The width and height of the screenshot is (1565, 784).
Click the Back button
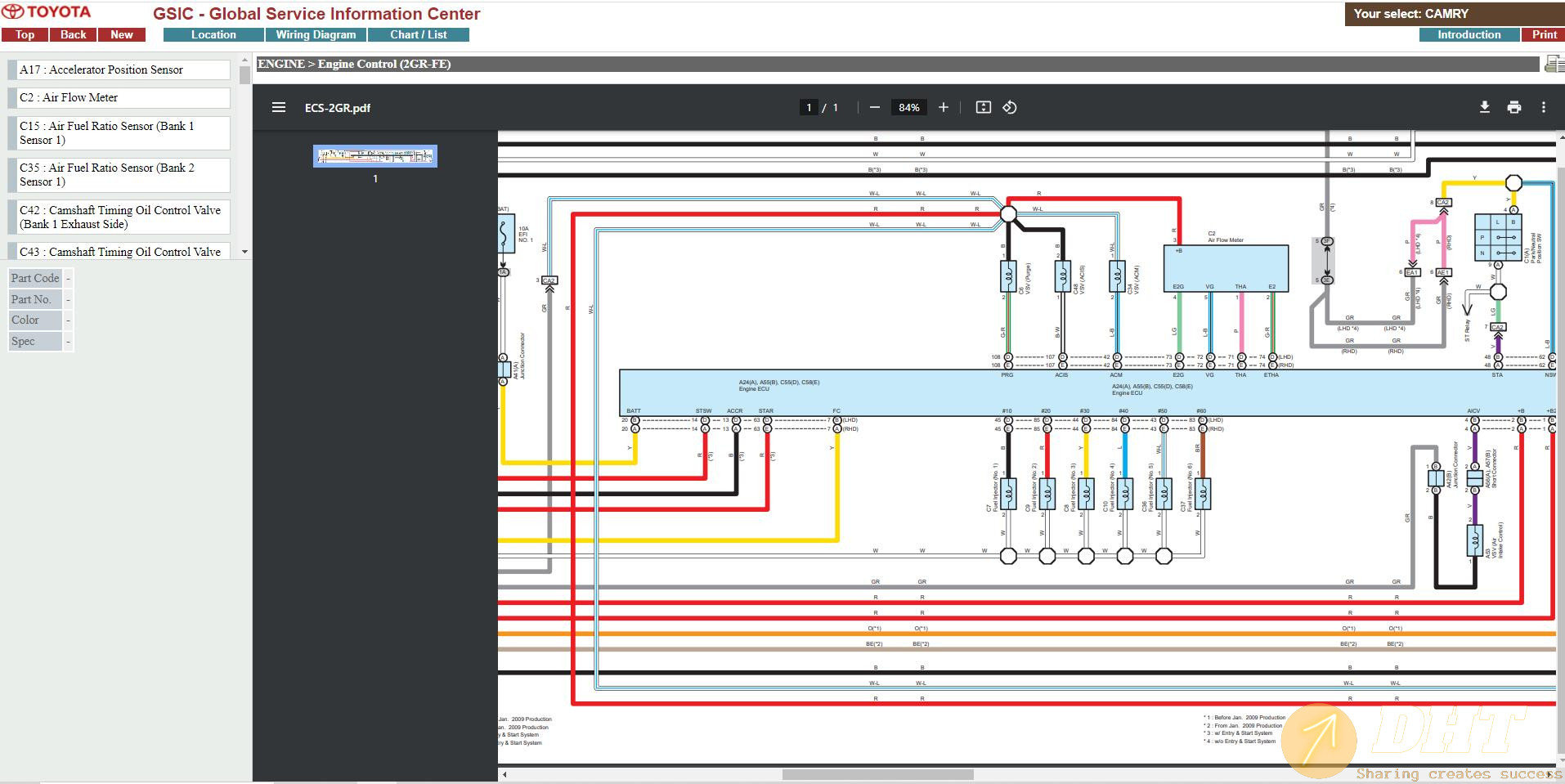pyautogui.click(x=73, y=34)
